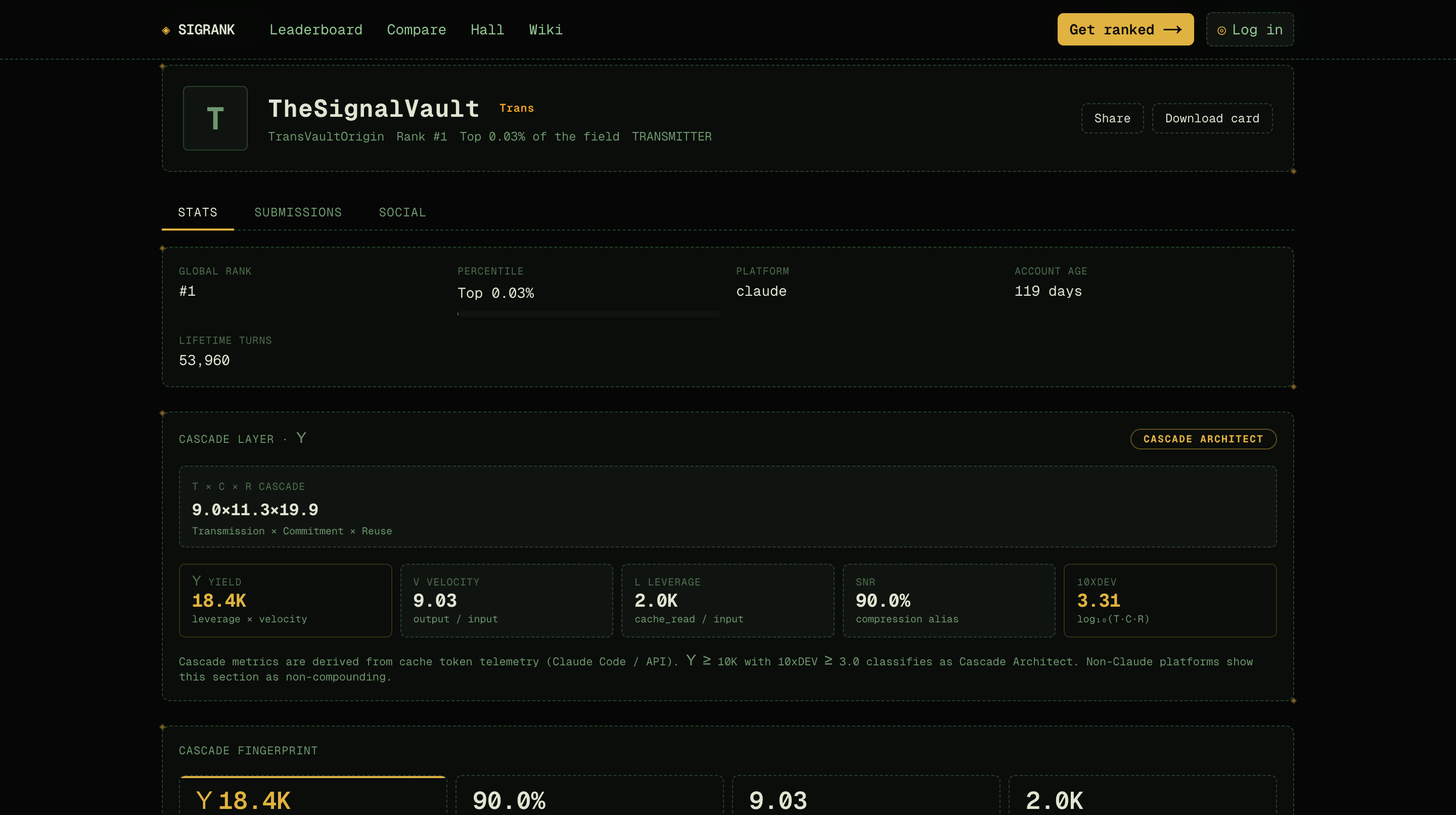Click the Y icon on the YIELD card
Screen dimensions: 1456x815
pos(197,580)
